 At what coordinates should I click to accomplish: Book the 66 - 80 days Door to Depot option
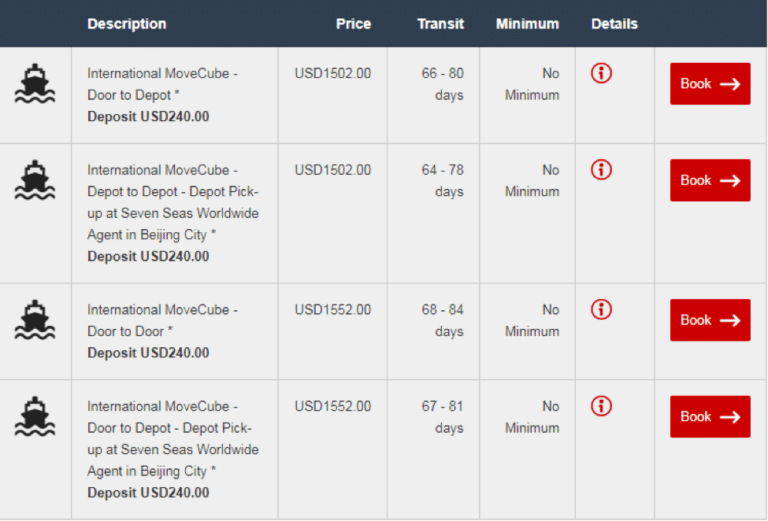pos(710,84)
